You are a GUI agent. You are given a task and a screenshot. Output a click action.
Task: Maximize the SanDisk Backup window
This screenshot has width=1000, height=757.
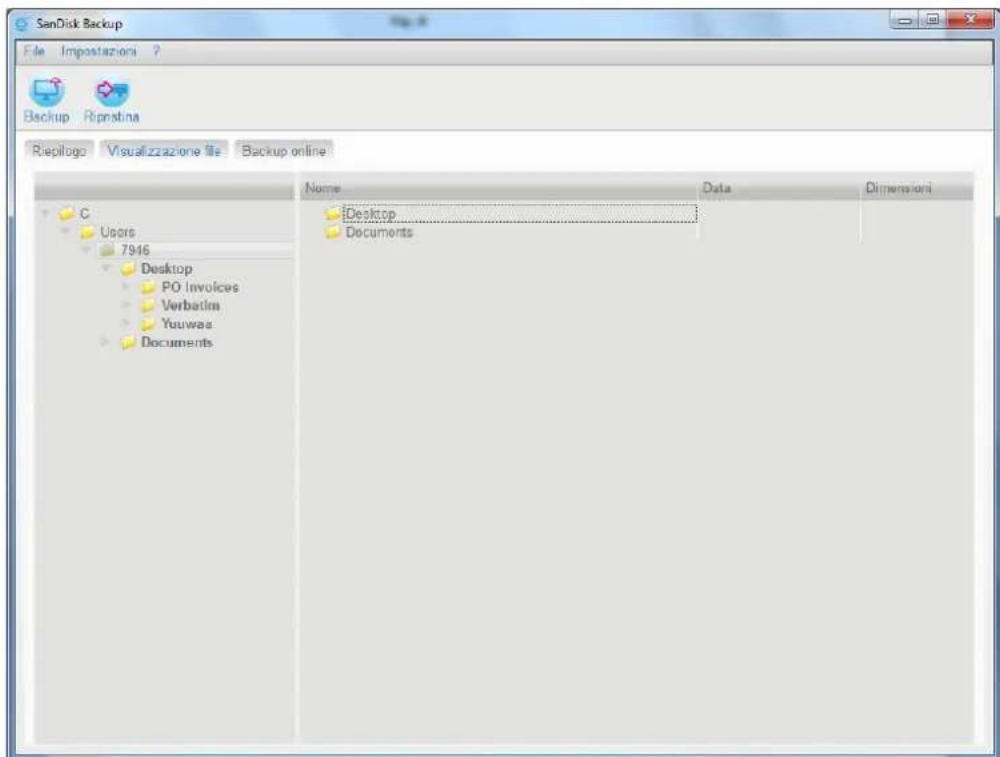tap(932, 20)
